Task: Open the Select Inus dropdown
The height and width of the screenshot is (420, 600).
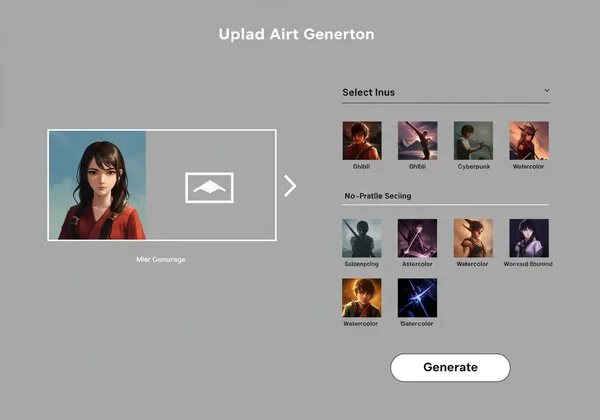Action: pyautogui.click(x=445, y=93)
